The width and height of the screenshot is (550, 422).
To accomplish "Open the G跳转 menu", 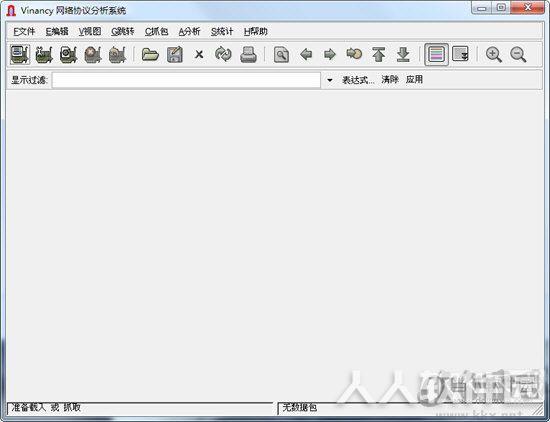I will [x=123, y=32].
